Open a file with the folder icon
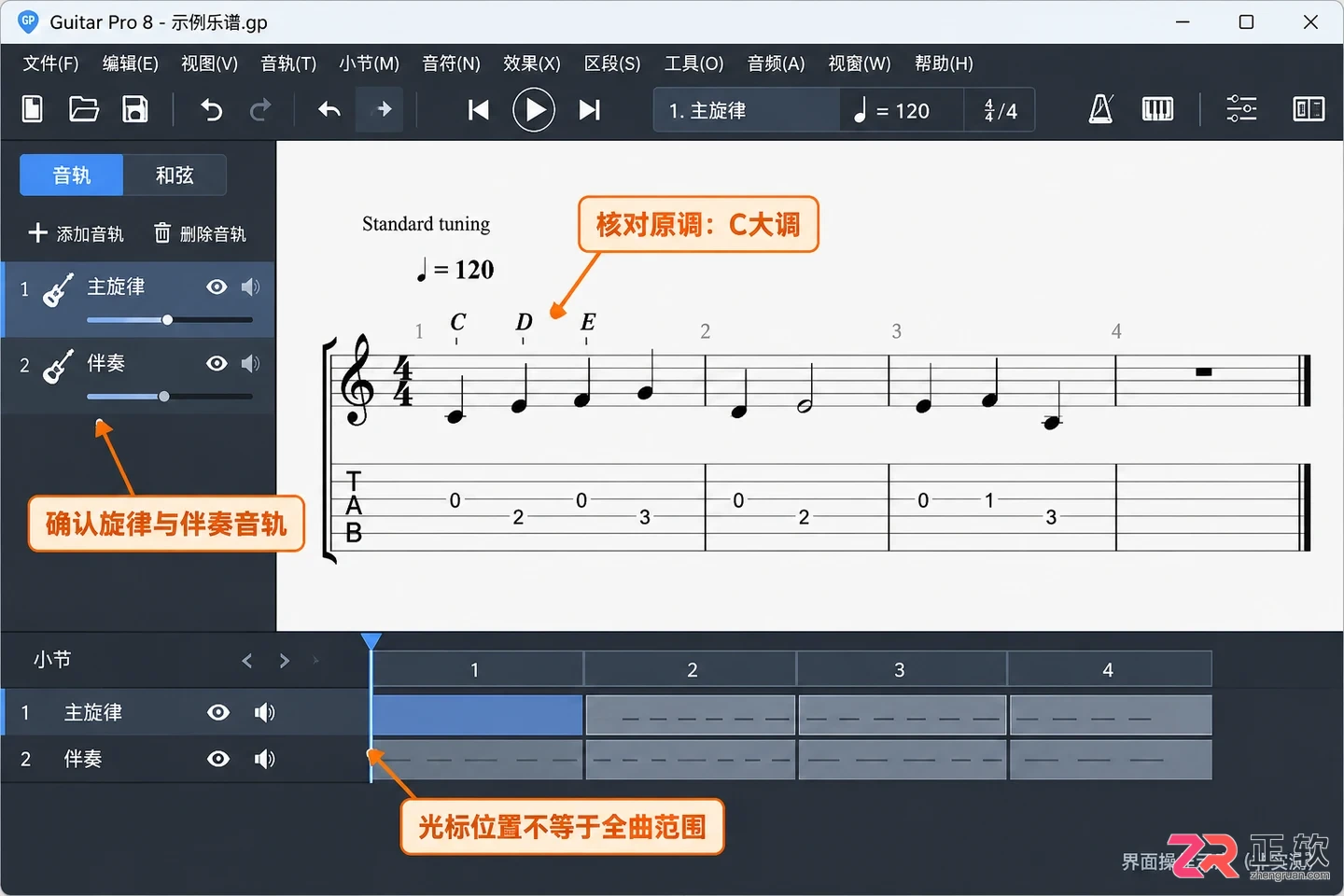The image size is (1344, 896). pyautogui.click(x=84, y=109)
